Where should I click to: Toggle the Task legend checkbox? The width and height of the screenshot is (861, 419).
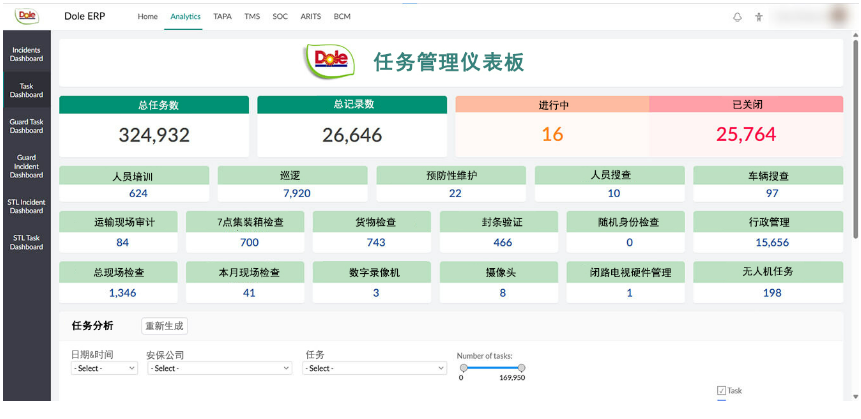pyautogui.click(x=721, y=390)
